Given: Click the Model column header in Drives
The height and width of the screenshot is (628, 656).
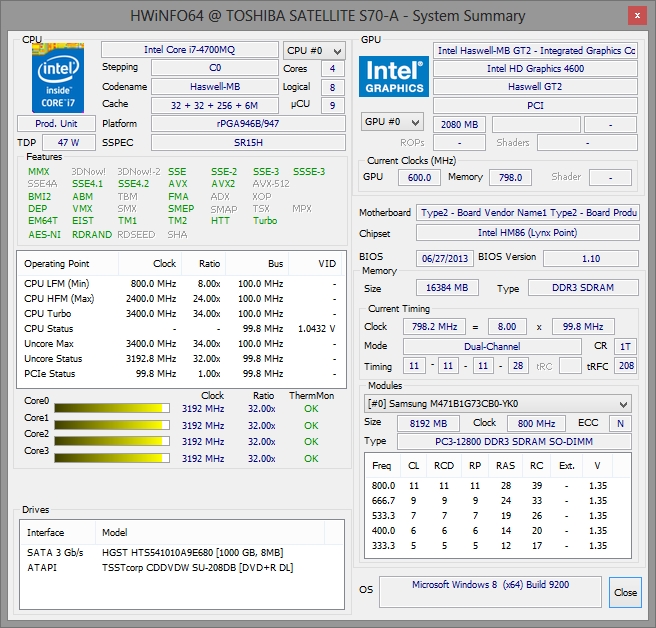Looking at the screenshot, I should tap(210, 533).
